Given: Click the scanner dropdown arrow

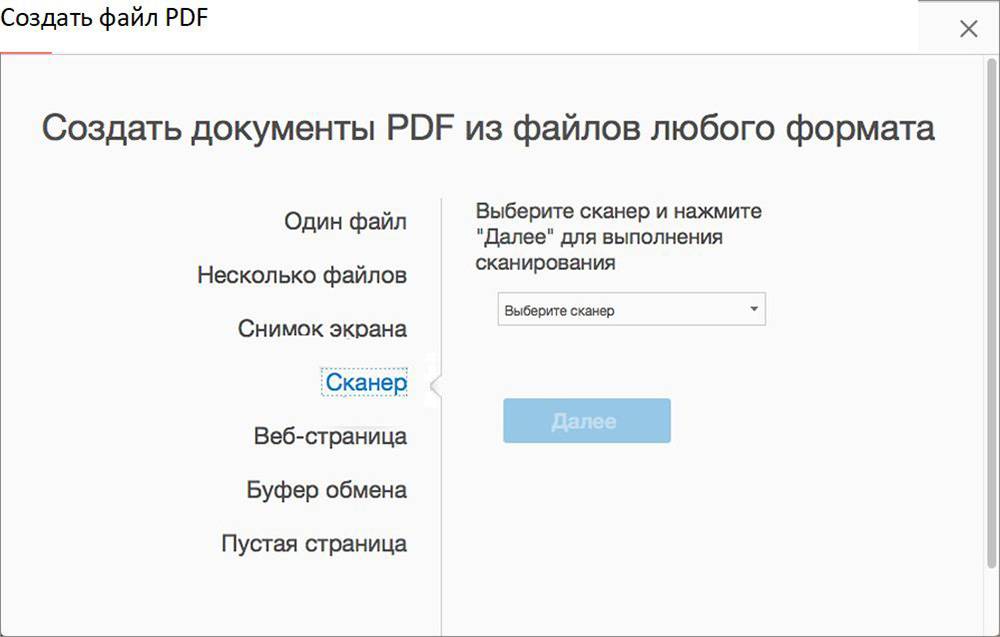Looking at the screenshot, I should pyautogui.click(x=754, y=309).
